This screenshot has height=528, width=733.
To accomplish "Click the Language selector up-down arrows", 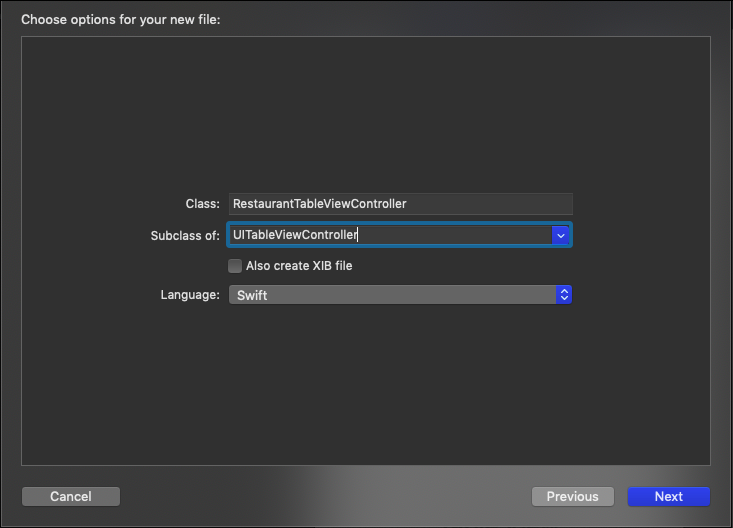I will coord(564,295).
